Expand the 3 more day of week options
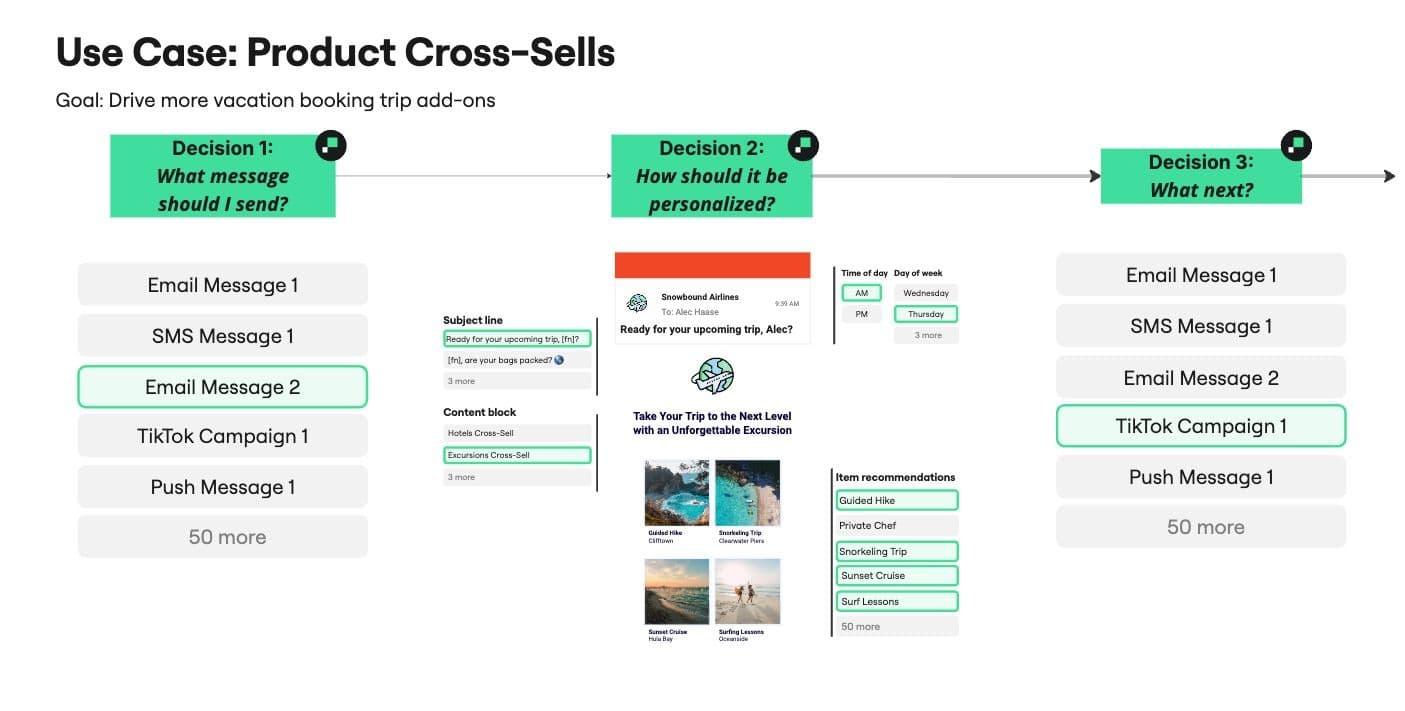 tap(924, 334)
